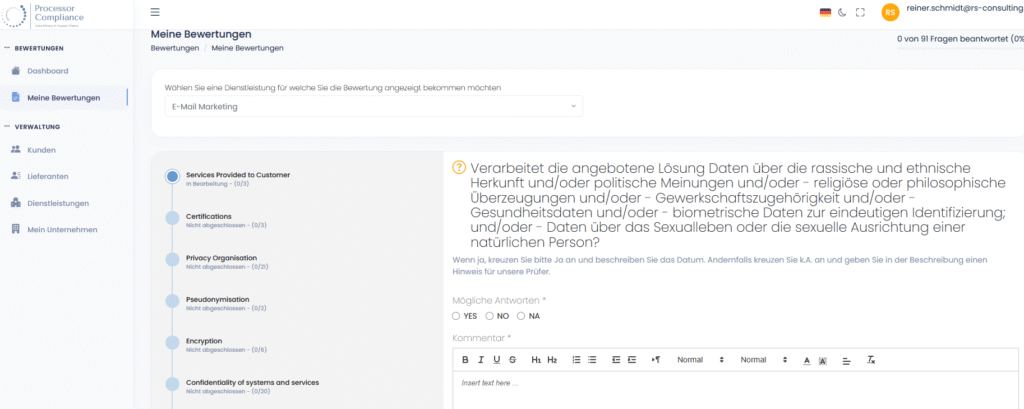This screenshot has width=1024, height=409.
Task: Select the YES radio option
Action: (456, 316)
